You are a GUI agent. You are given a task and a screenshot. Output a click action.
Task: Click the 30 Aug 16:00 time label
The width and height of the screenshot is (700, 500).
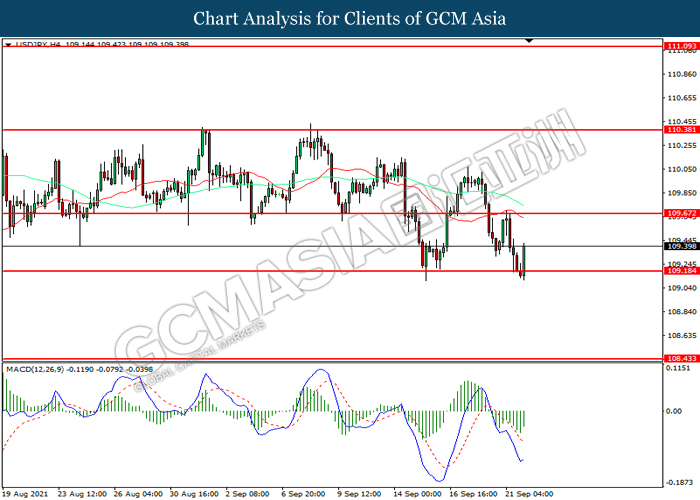point(194,494)
